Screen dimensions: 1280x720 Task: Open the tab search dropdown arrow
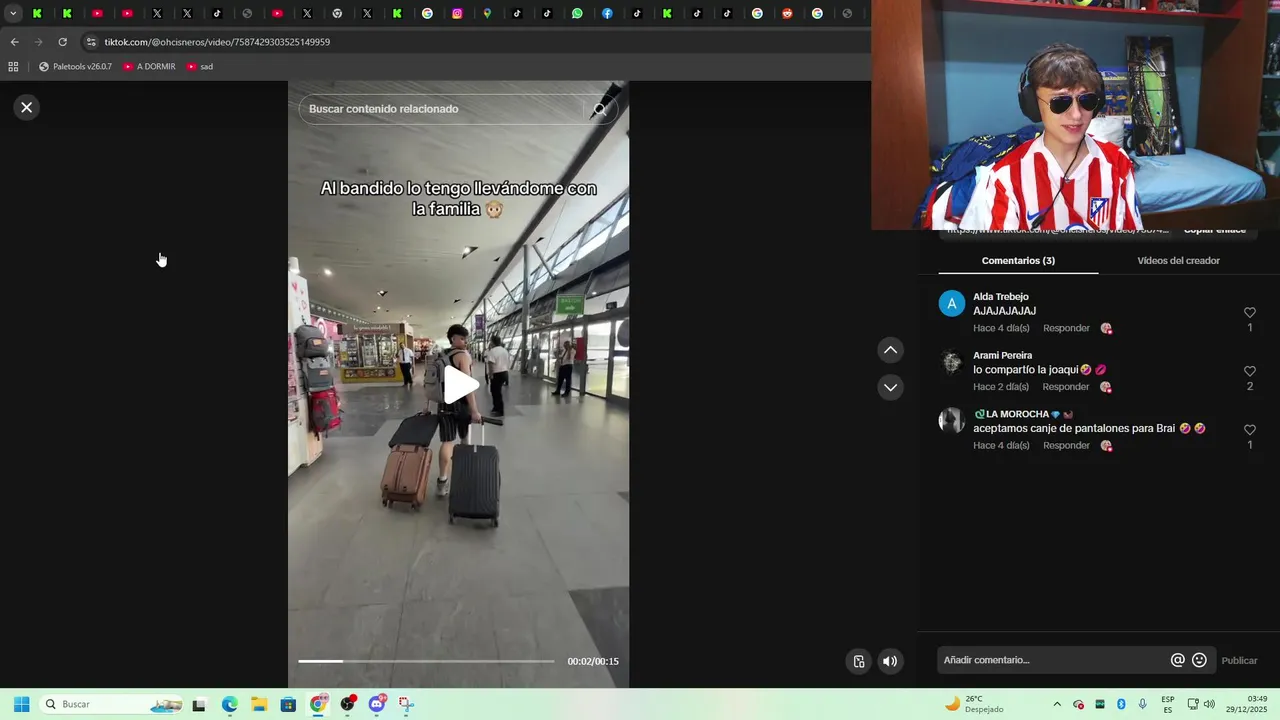[x=13, y=14]
